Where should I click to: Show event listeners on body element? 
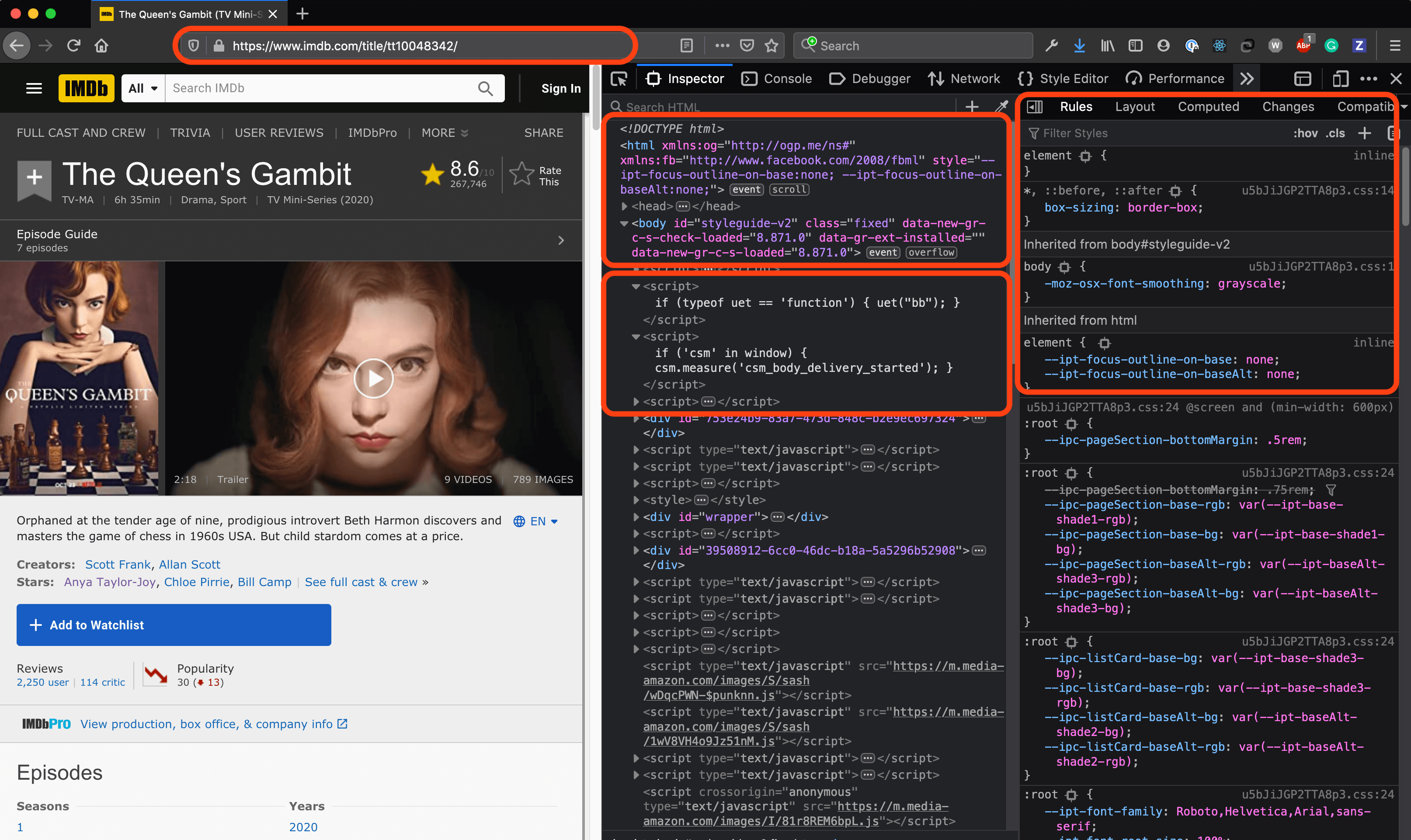[x=883, y=253]
